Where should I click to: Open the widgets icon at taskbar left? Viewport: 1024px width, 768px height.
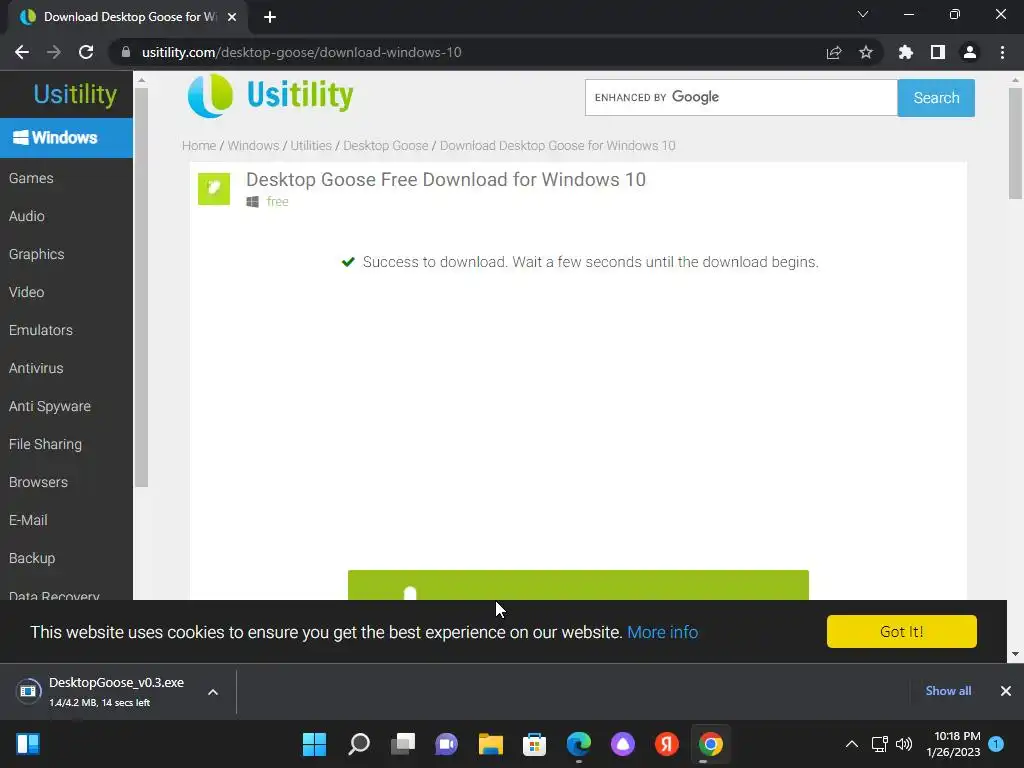click(x=28, y=744)
